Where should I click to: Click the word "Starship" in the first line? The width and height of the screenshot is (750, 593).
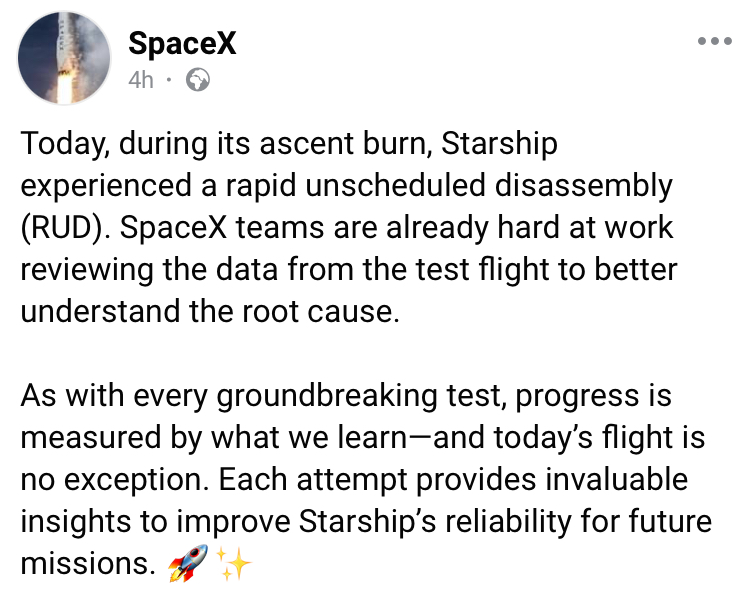(x=499, y=145)
